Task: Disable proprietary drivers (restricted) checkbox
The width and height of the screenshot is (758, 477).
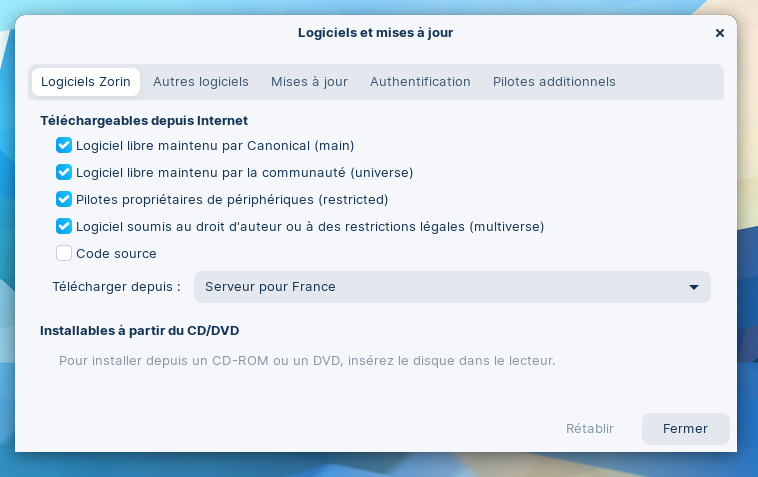Action: pos(64,199)
